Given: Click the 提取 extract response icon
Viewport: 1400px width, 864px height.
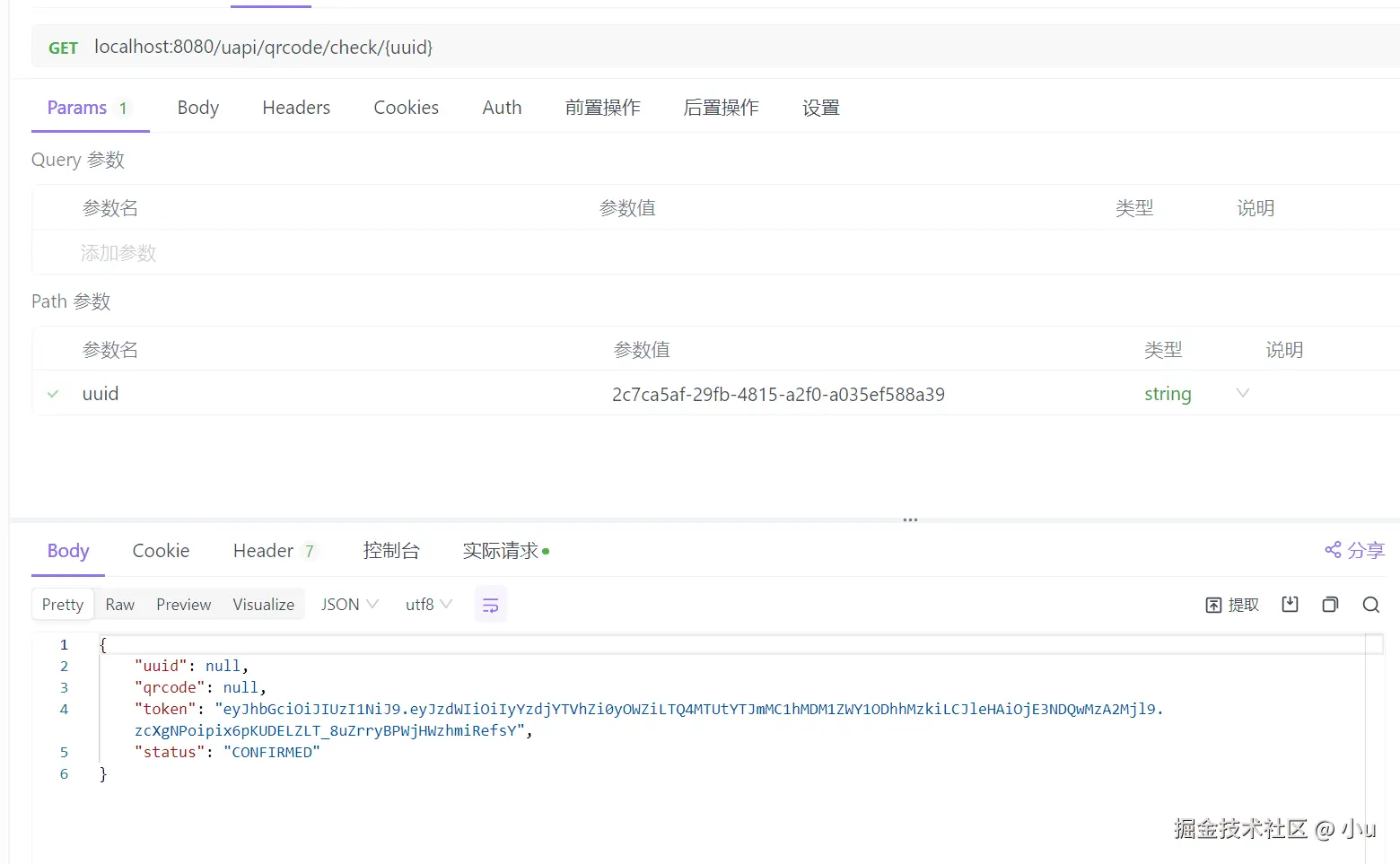Looking at the screenshot, I should (x=1230, y=604).
